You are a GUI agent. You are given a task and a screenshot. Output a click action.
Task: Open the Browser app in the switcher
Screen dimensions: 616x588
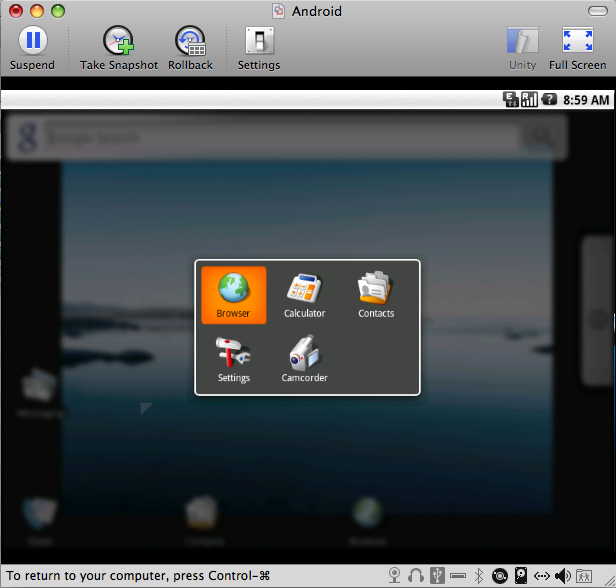pos(234,295)
